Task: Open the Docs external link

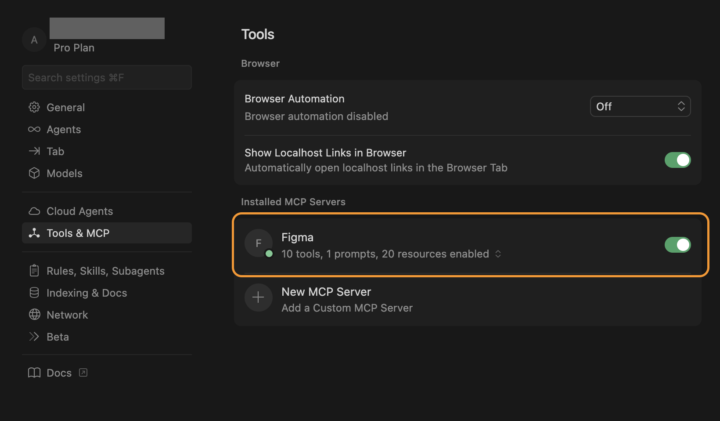Action: 58,373
